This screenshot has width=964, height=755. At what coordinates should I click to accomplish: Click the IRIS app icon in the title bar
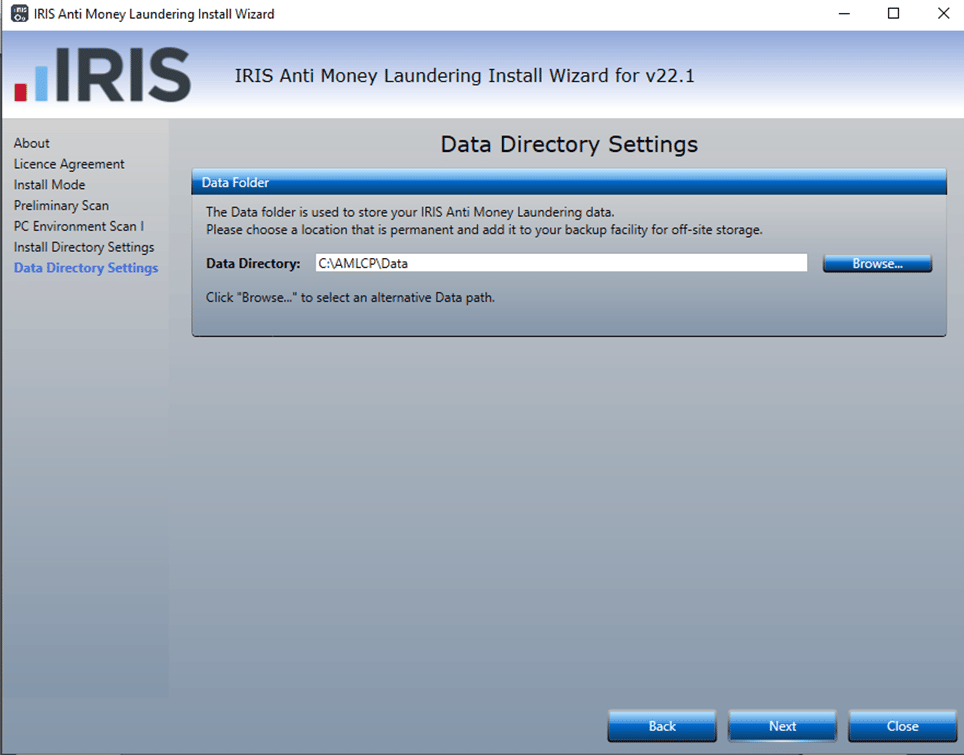coord(20,14)
